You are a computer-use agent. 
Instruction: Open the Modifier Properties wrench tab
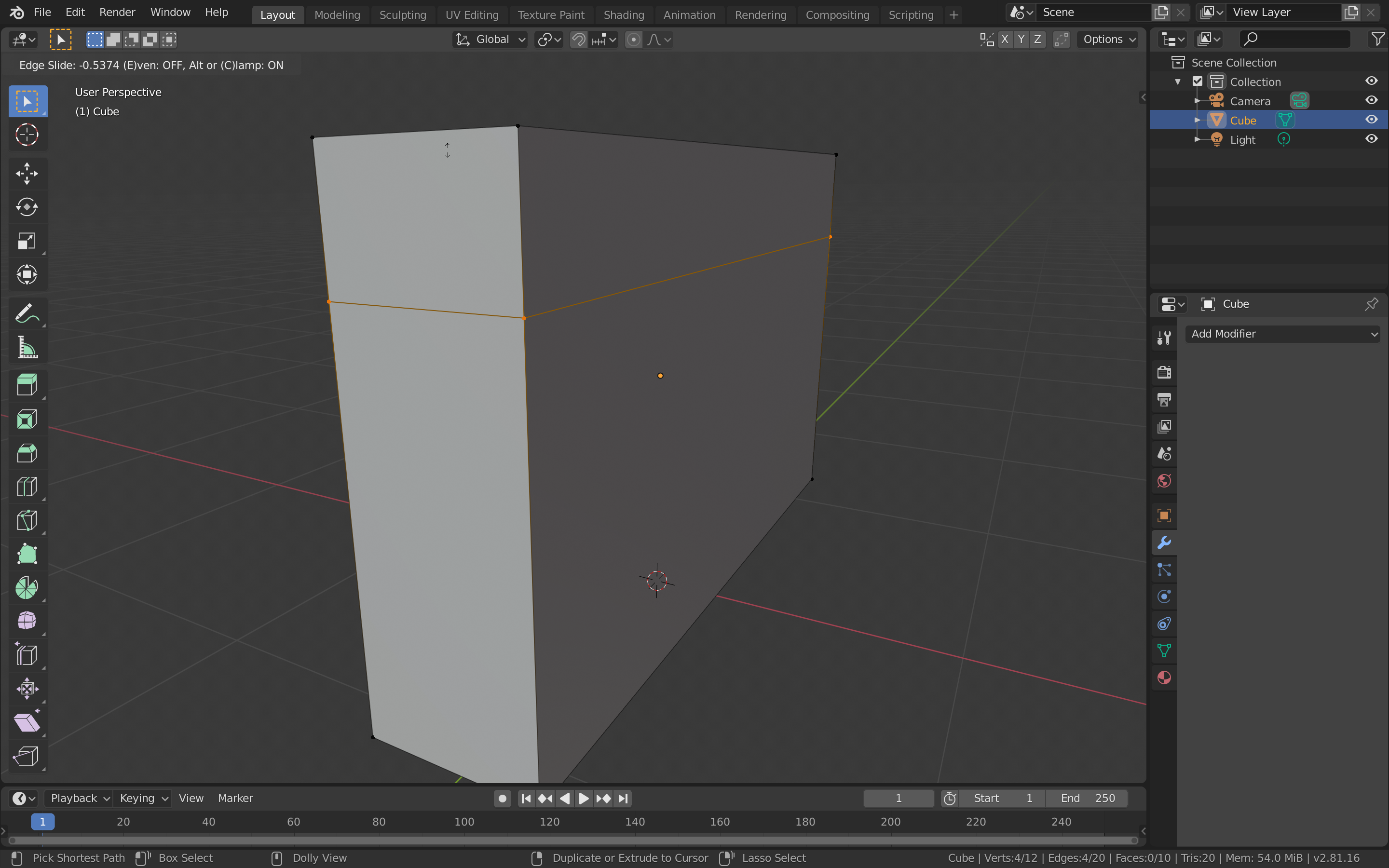1164,542
